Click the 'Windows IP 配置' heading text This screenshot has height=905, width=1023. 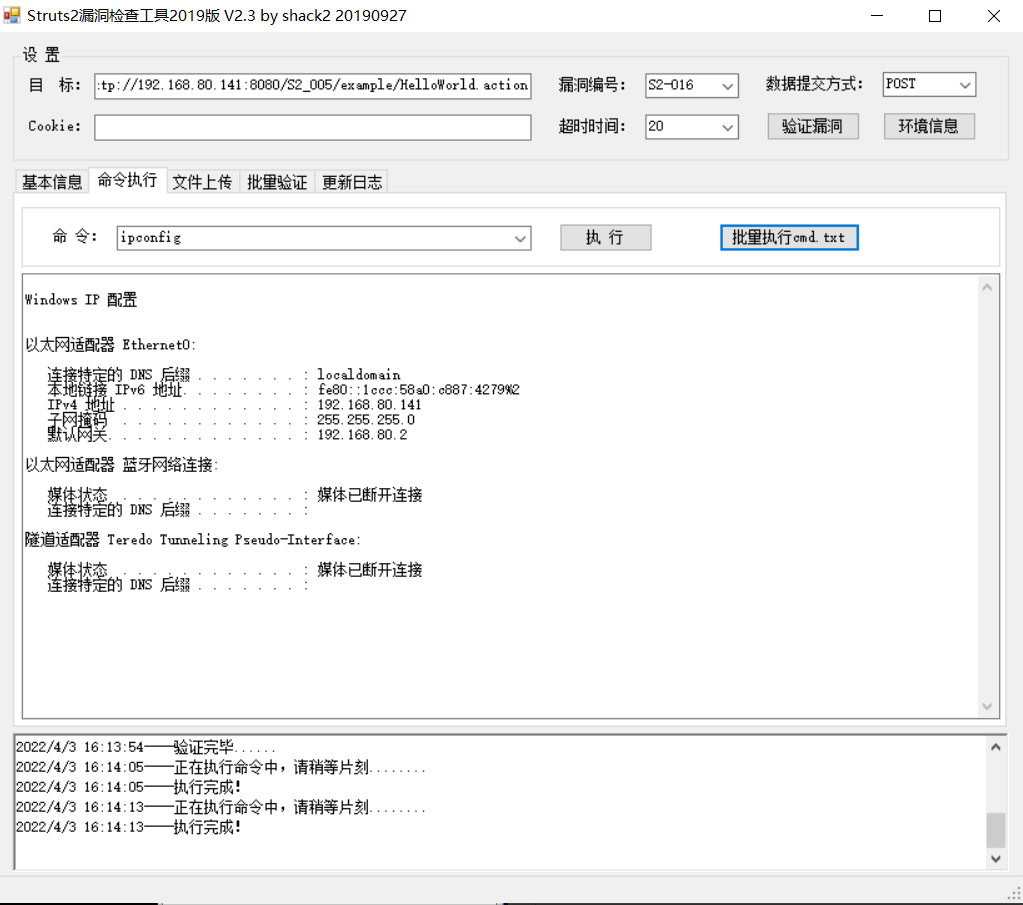point(81,300)
